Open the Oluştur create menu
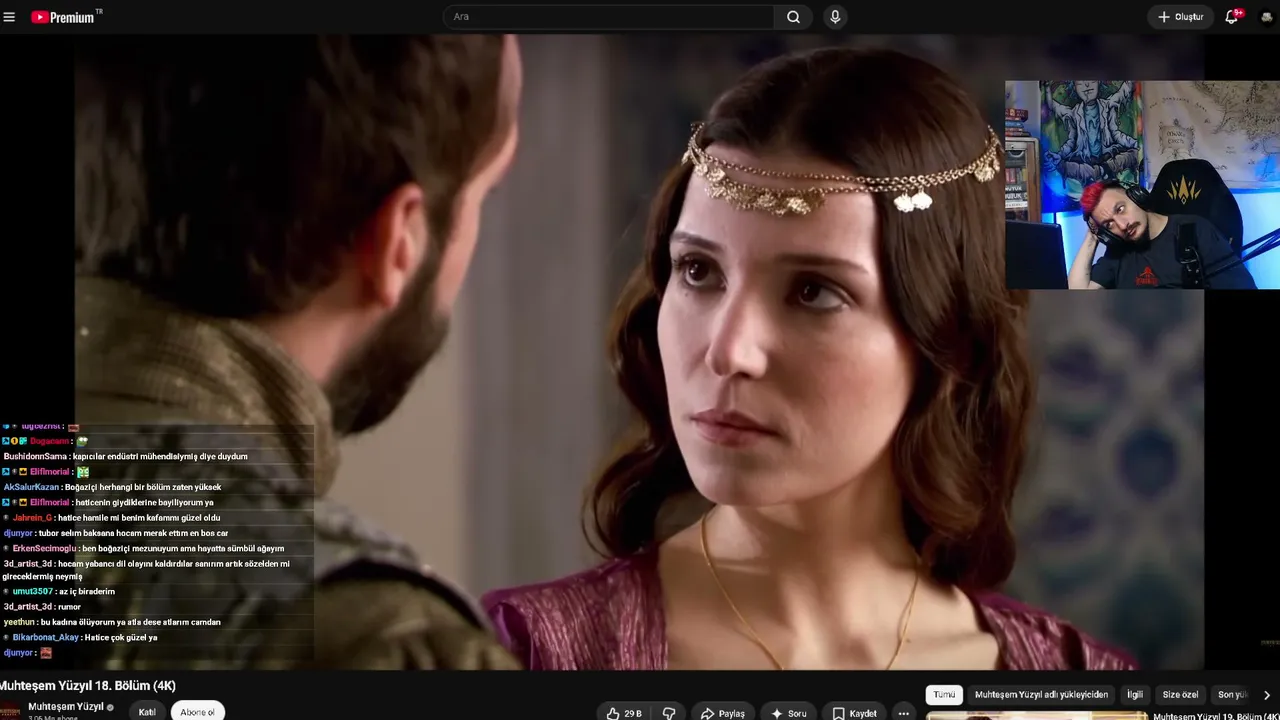The width and height of the screenshot is (1280, 720). (x=1180, y=17)
